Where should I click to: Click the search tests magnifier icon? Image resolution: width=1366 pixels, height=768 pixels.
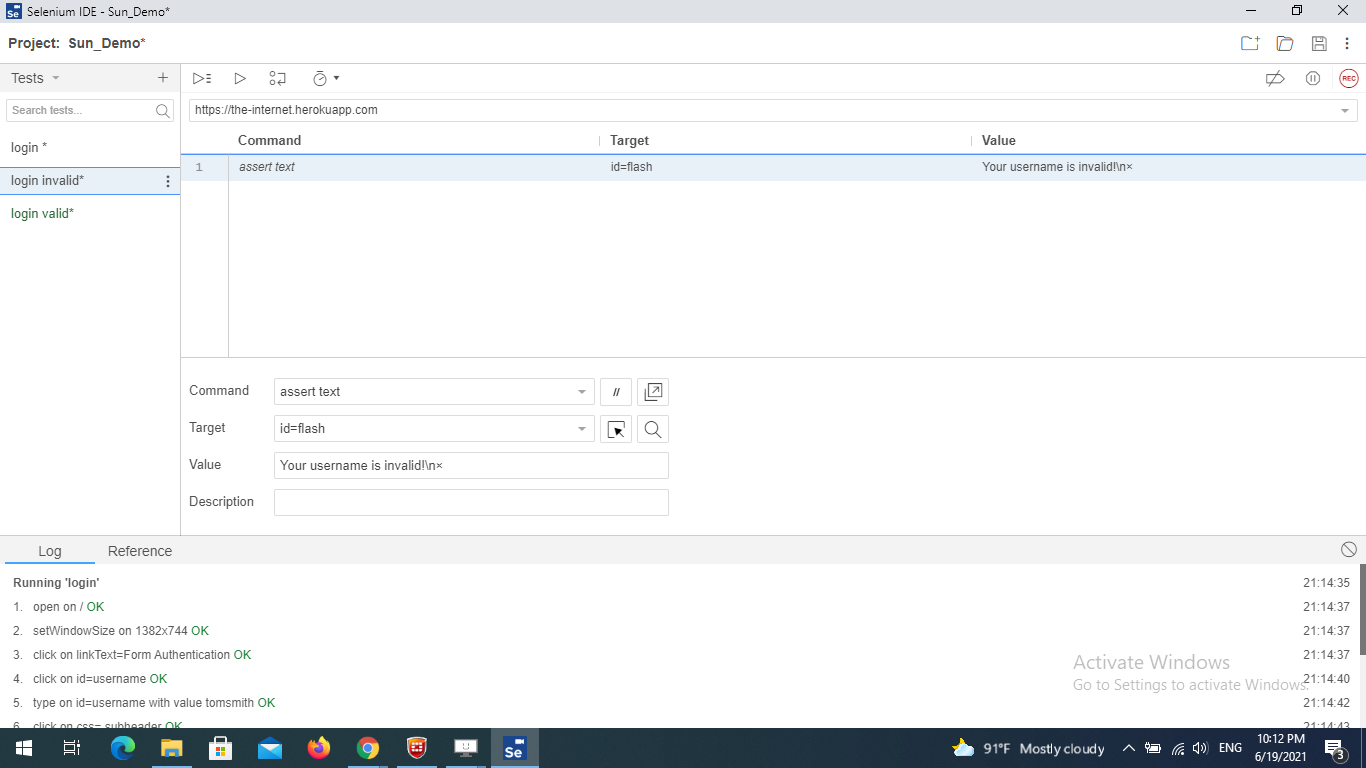[164, 111]
